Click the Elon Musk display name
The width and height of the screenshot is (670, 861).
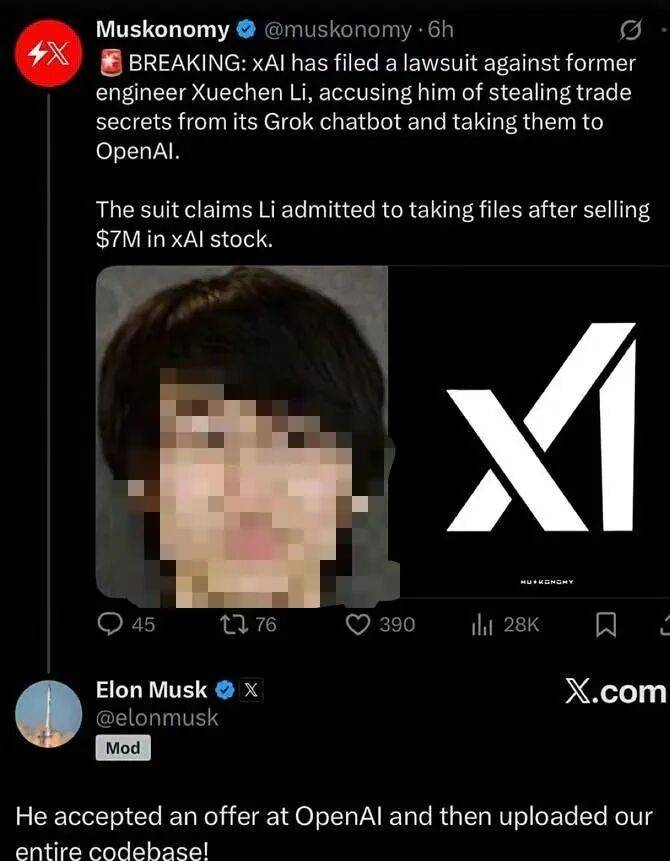point(152,690)
